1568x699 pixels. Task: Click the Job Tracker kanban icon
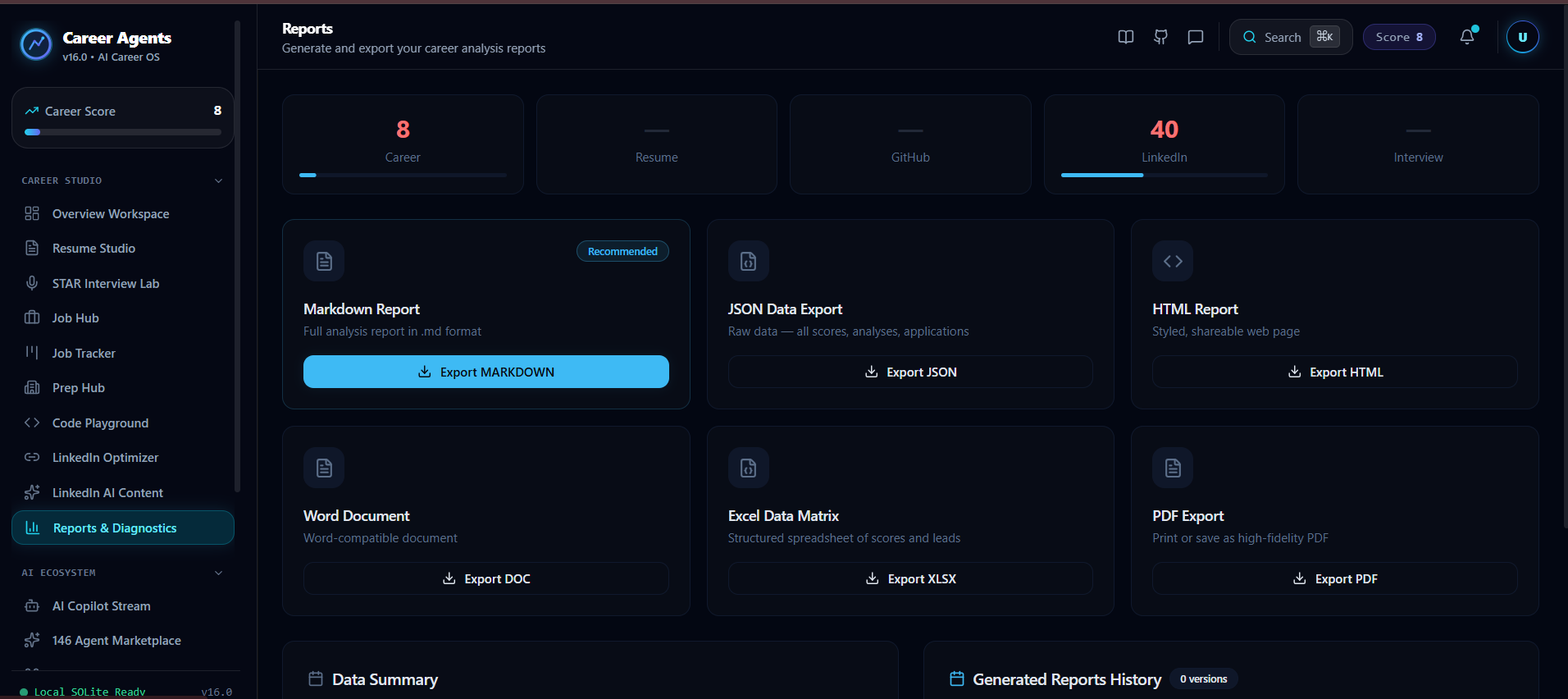pyautogui.click(x=32, y=353)
